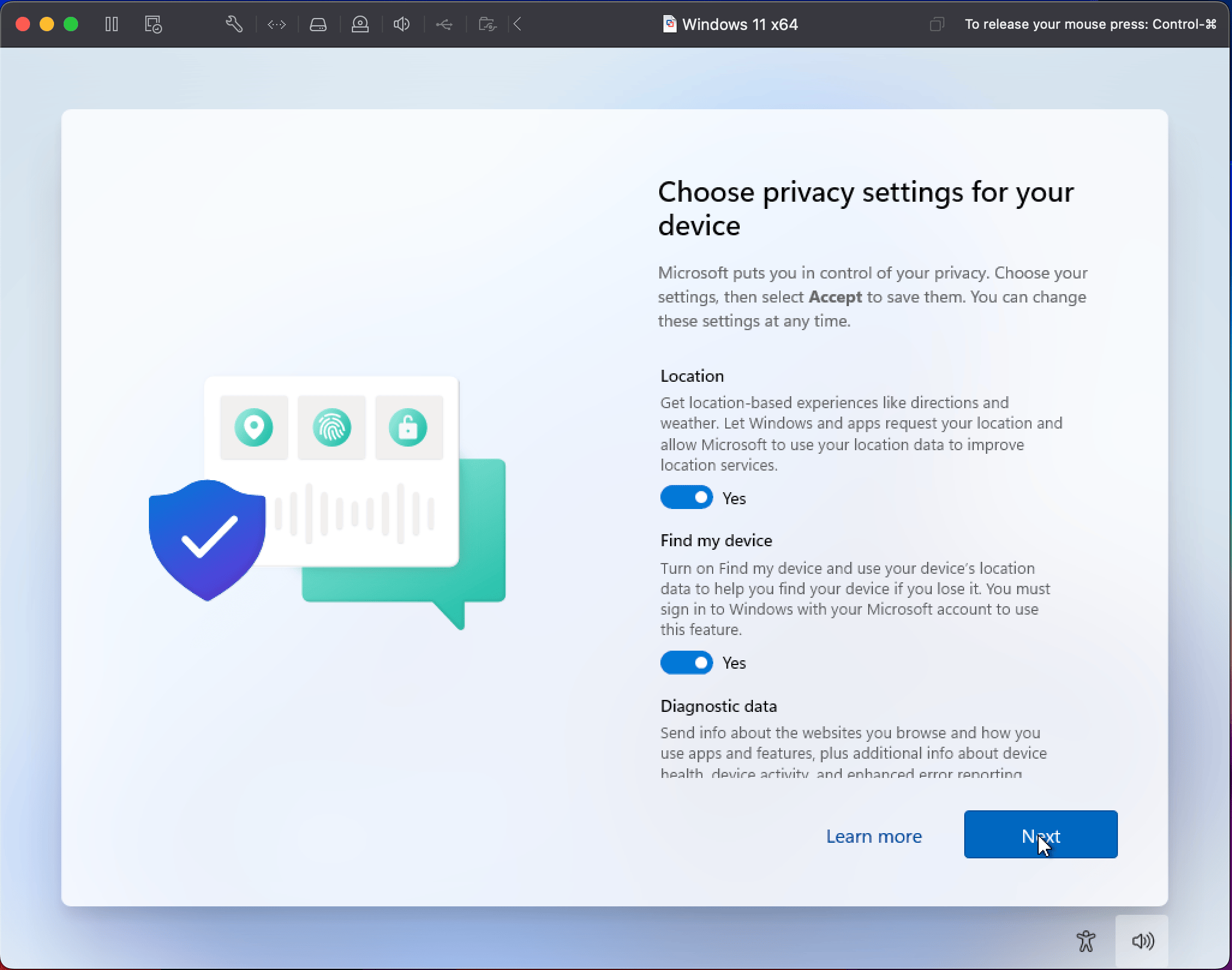Click the green full screen window button
The height and width of the screenshot is (970, 1232).
click(71, 24)
